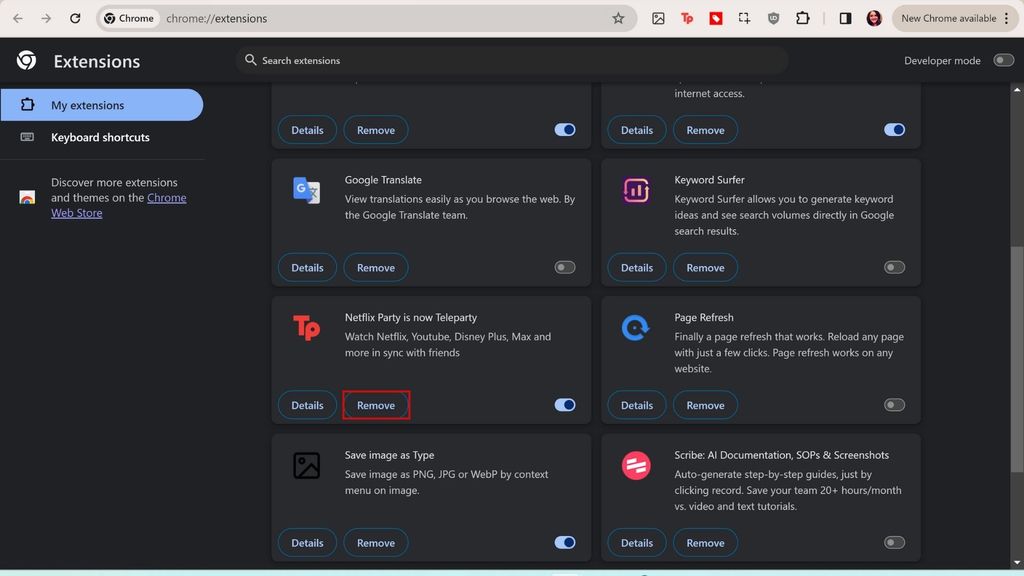The width and height of the screenshot is (1024, 576).
Task: Open the uBlock shield extension icon
Action: 772,18
